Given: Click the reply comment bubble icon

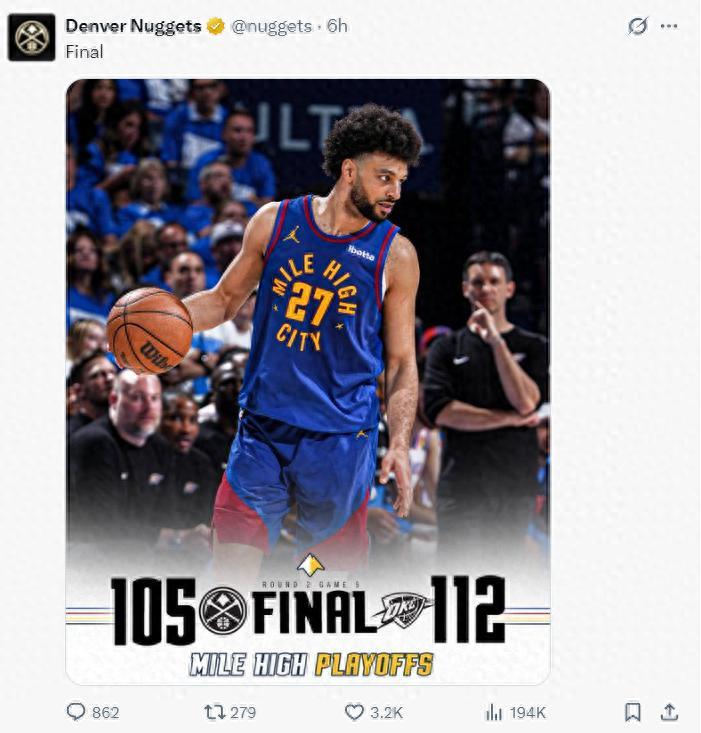Looking at the screenshot, I should 76,712.
